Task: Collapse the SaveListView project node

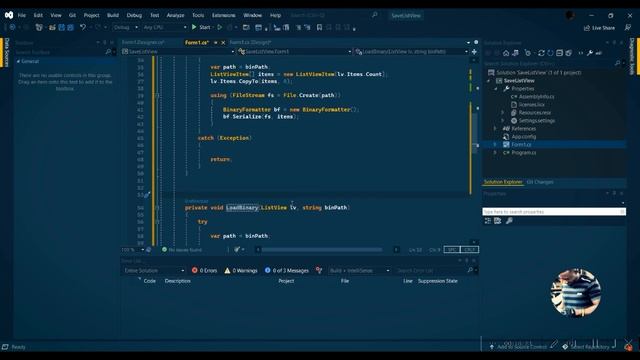Action: click(x=489, y=81)
